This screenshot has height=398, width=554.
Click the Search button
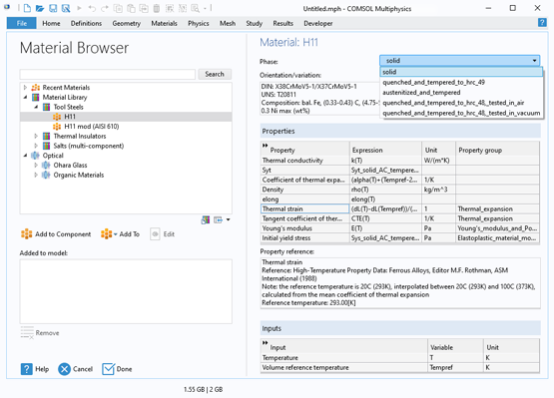click(x=214, y=74)
